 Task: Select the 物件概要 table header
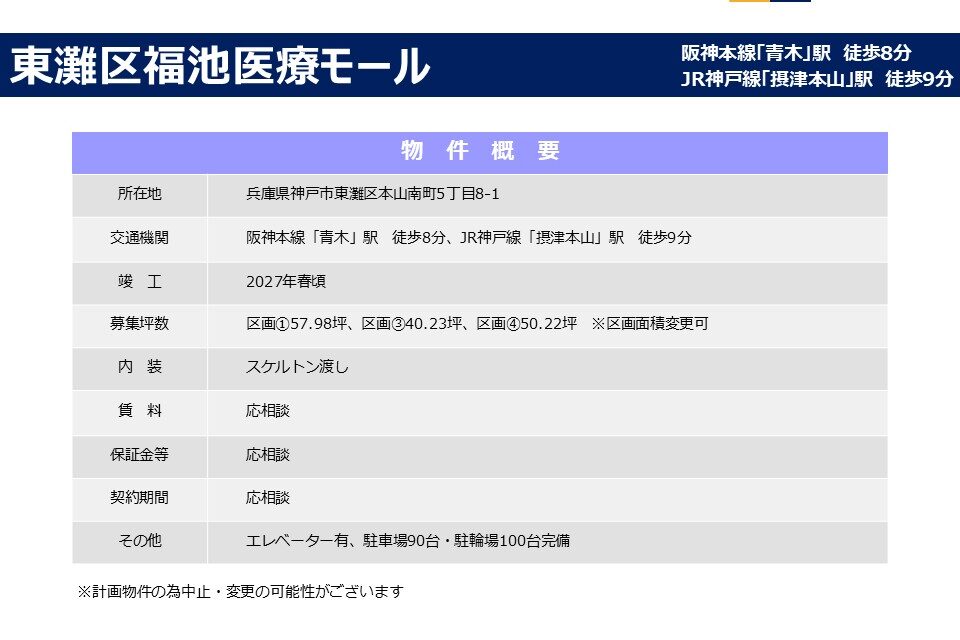tap(480, 152)
